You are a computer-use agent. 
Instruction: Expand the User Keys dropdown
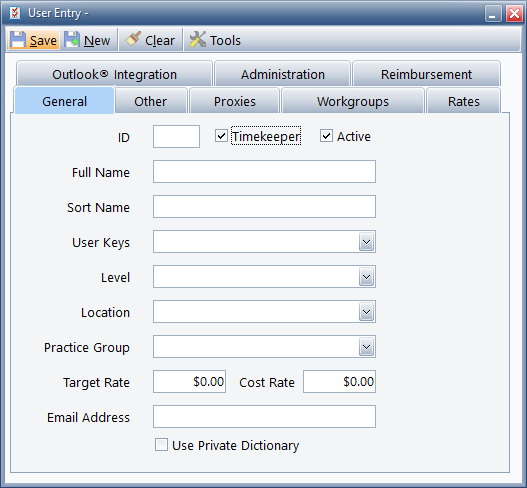(x=366, y=242)
